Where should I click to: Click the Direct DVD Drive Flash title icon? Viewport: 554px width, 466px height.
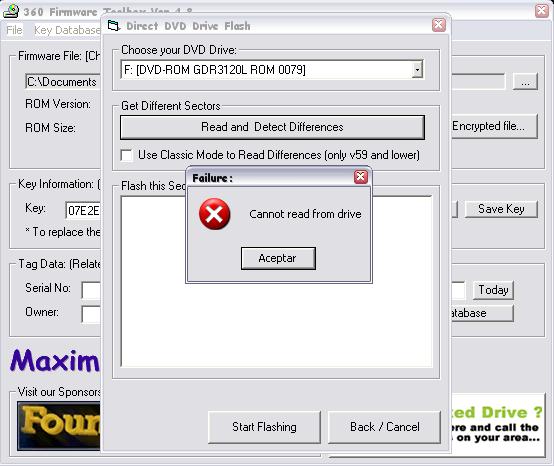114,26
